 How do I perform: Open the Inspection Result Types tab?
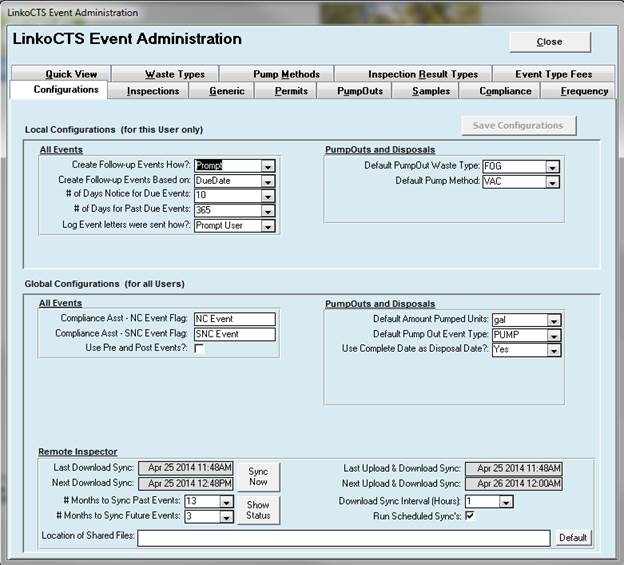422,74
